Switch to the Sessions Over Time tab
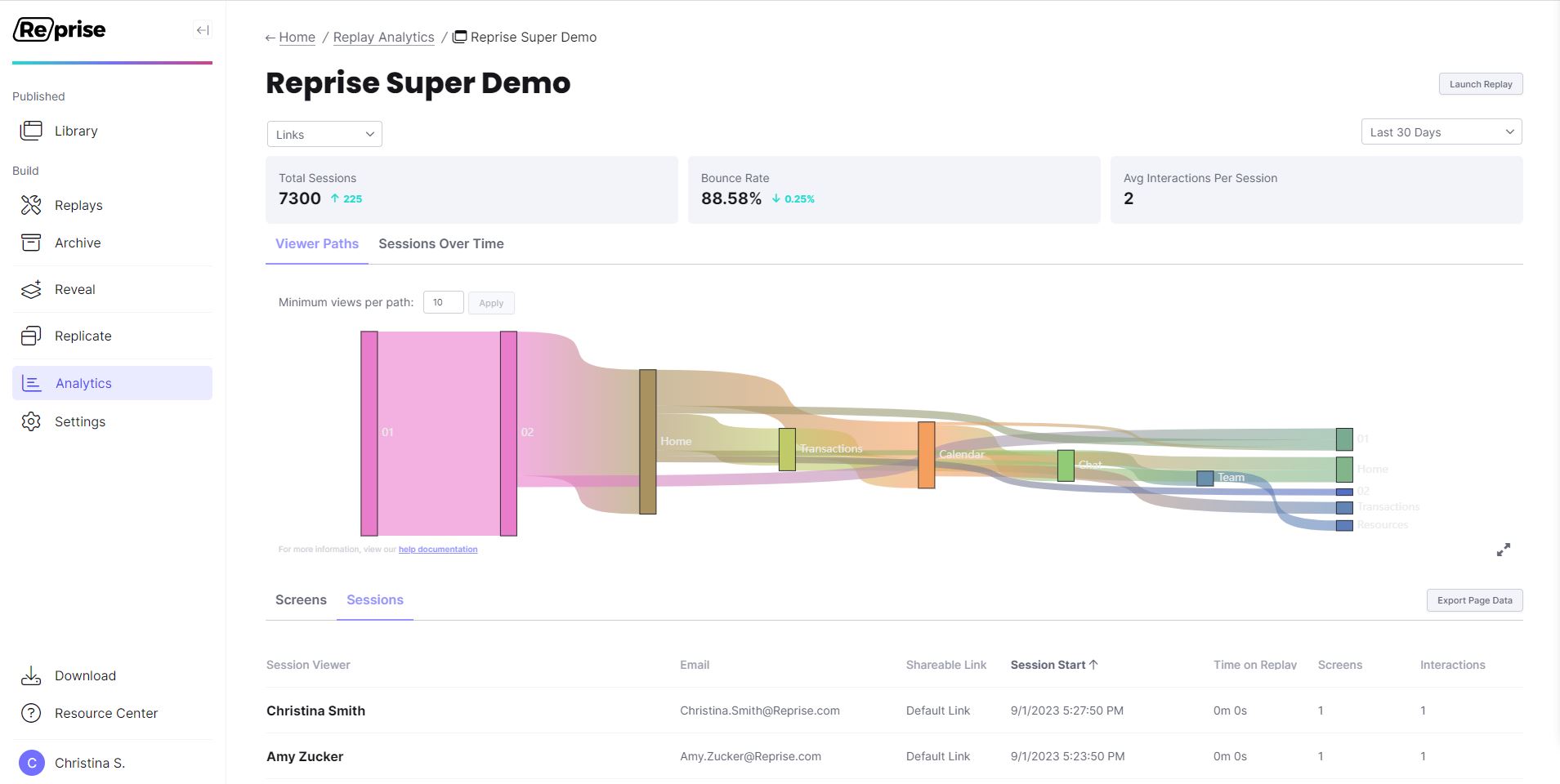 pyautogui.click(x=441, y=243)
